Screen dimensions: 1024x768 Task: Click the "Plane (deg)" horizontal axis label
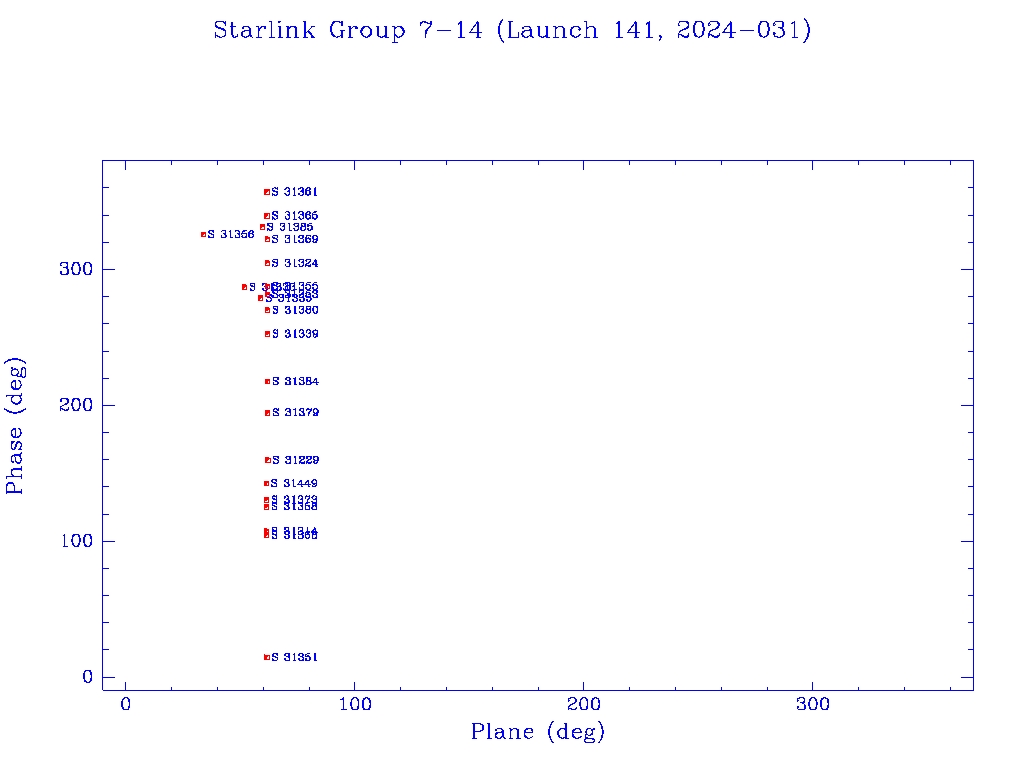[537, 731]
